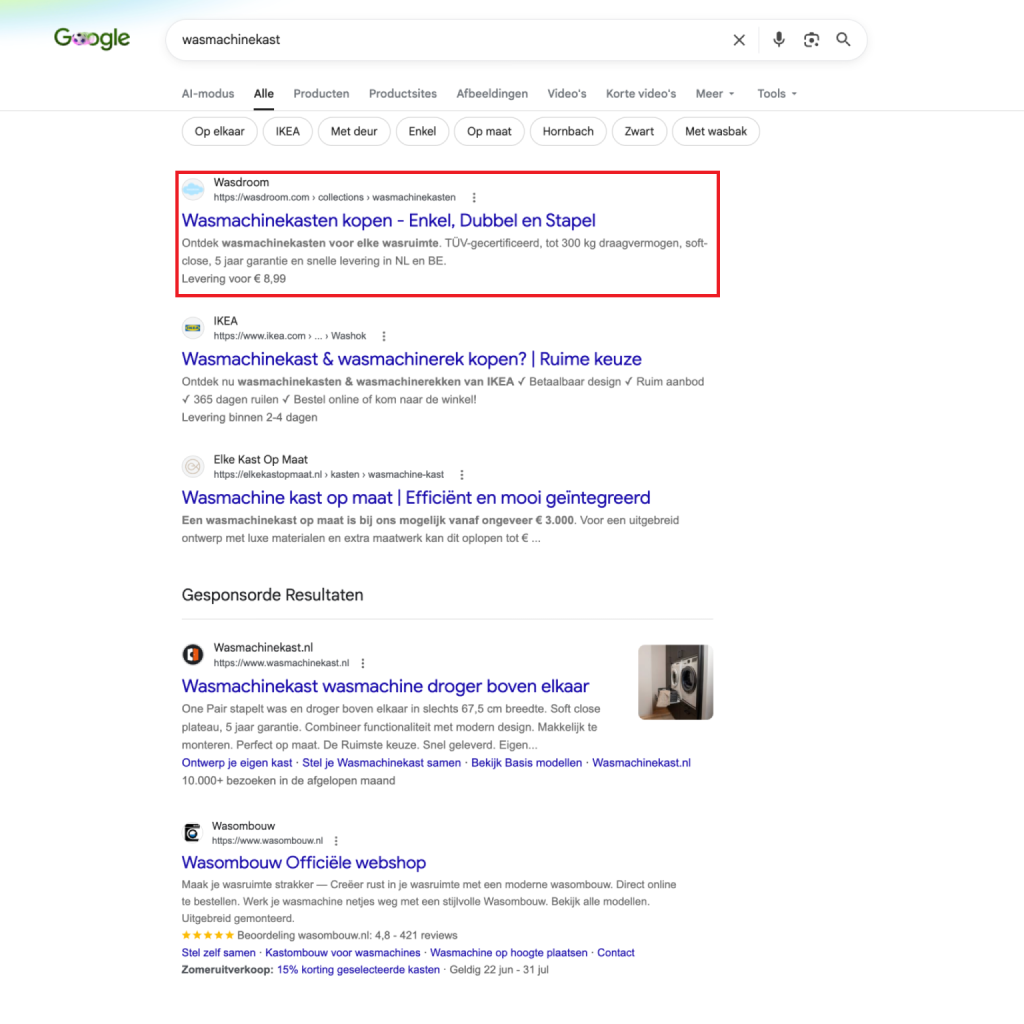1024x1024 pixels.
Task: Open the Korte video's tab
Action: point(641,93)
